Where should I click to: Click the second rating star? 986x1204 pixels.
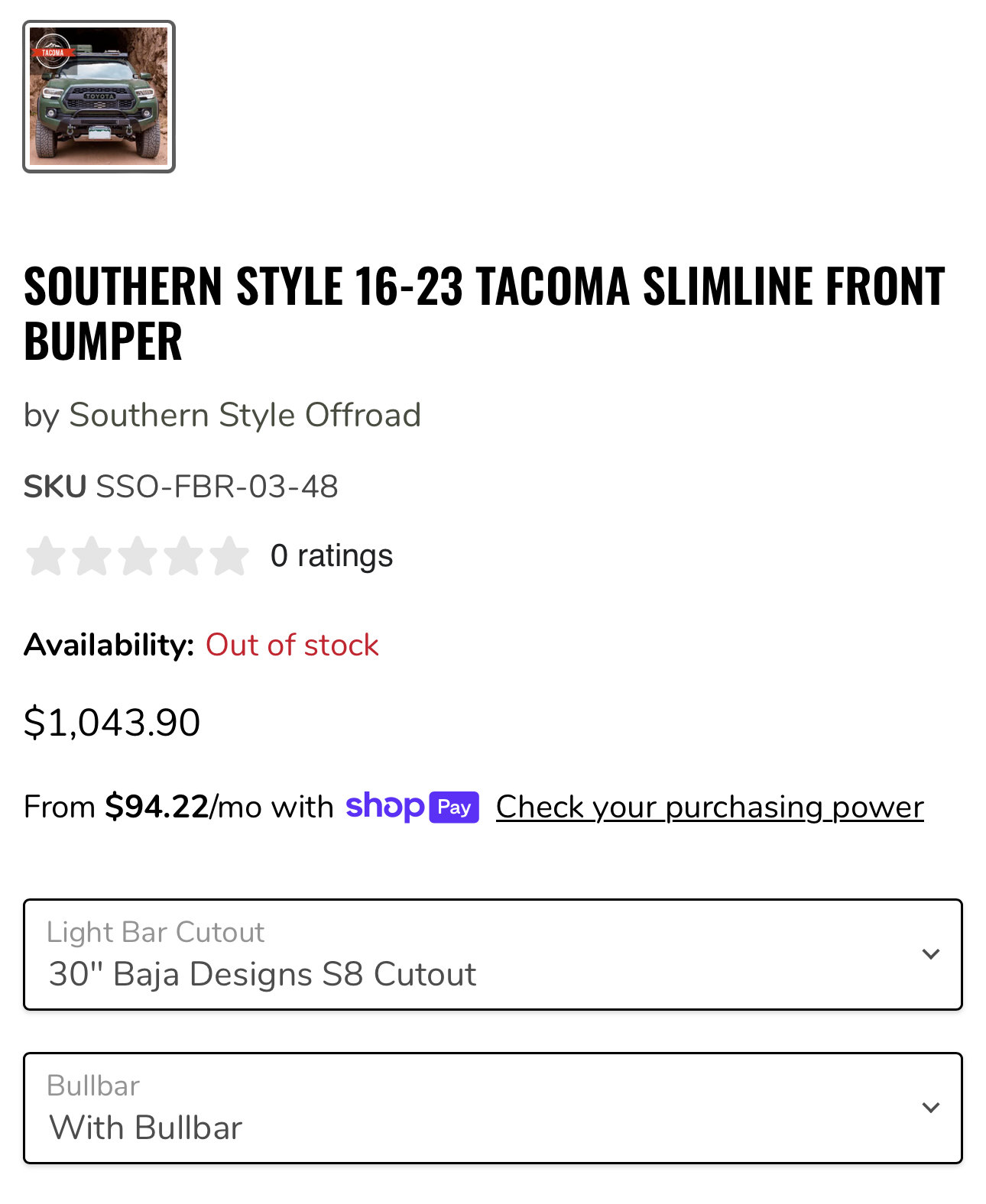[x=92, y=555]
